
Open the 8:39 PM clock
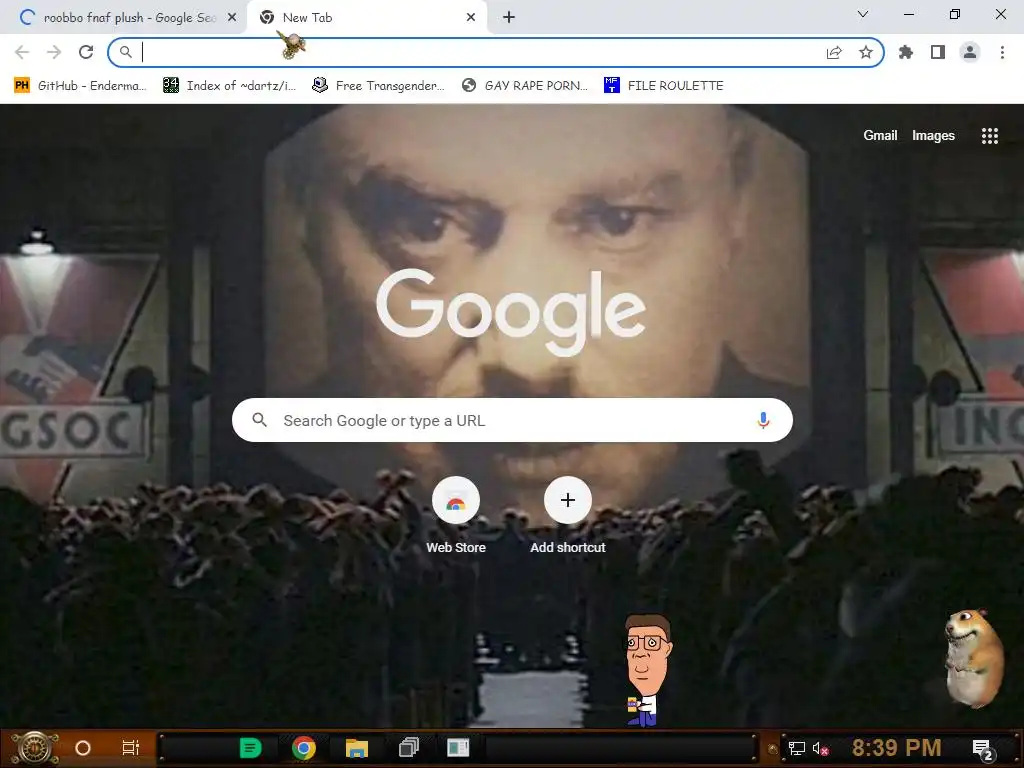point(897,748)
